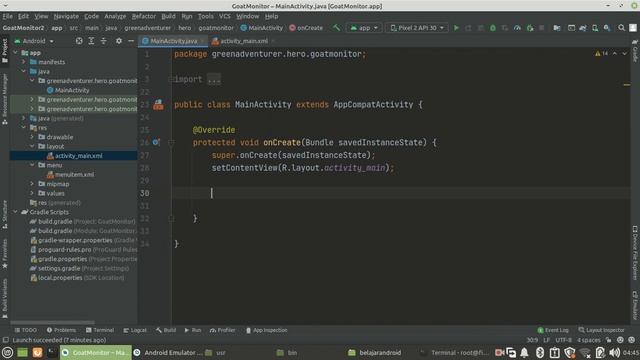Toggle tool window bars icon in status bar corner

[5, 340]
